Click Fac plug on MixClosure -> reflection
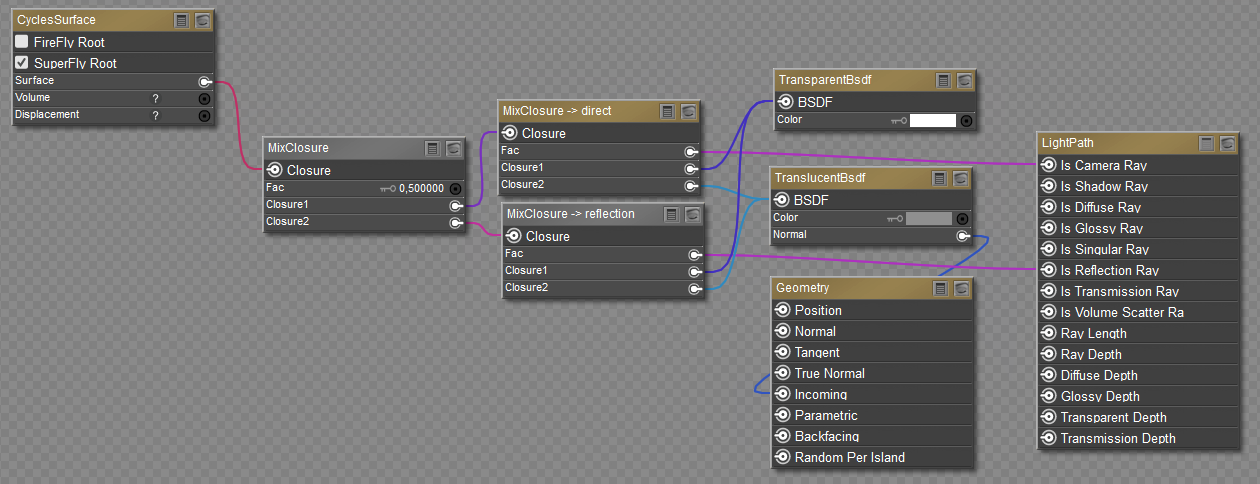Viewport: 1260px width, 484px height. [x=695, y=254]
